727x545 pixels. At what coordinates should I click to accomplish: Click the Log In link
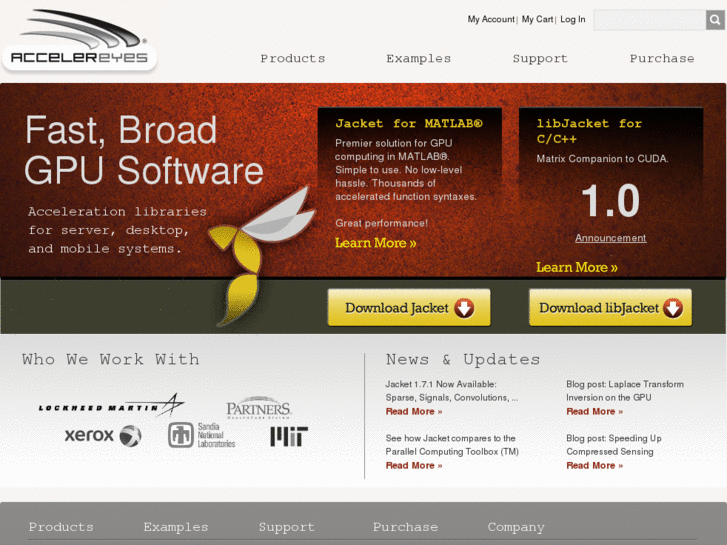[x=573, y=19]
